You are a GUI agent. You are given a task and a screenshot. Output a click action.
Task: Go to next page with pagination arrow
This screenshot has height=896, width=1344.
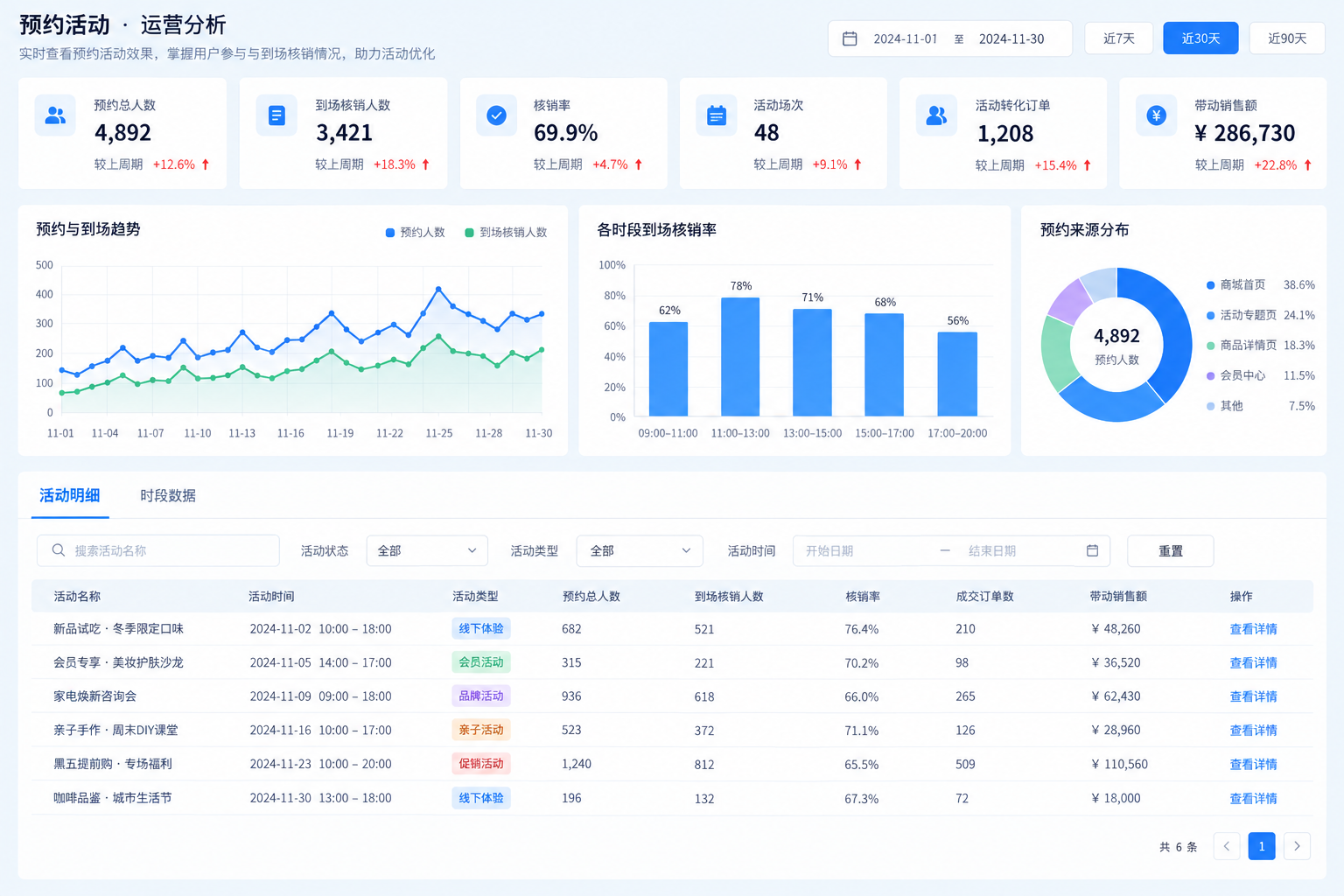pyautogui.click(x=1297, y=846)
